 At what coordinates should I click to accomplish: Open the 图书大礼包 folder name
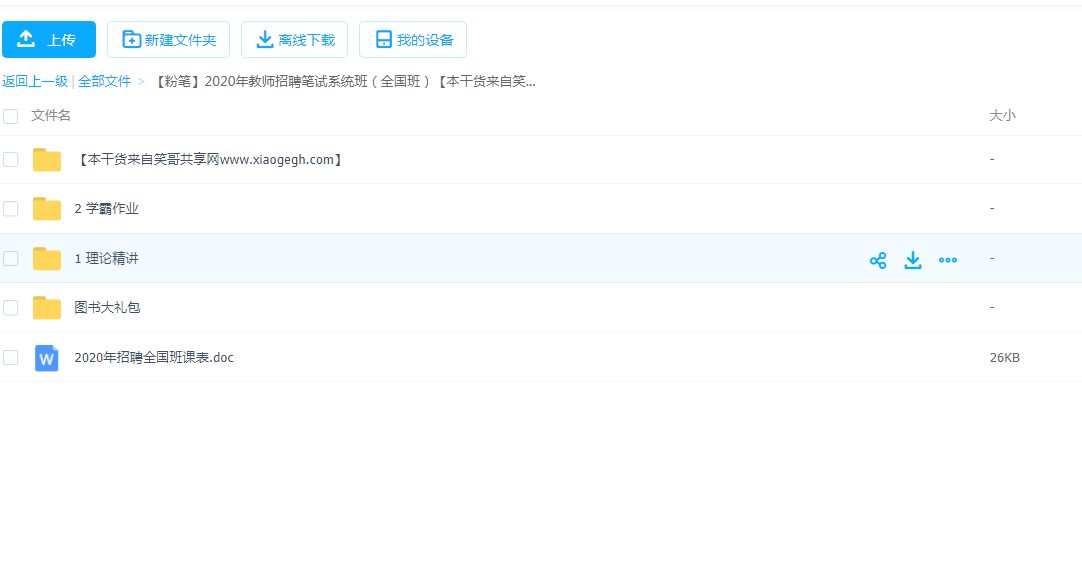click(x=107, y=308)
